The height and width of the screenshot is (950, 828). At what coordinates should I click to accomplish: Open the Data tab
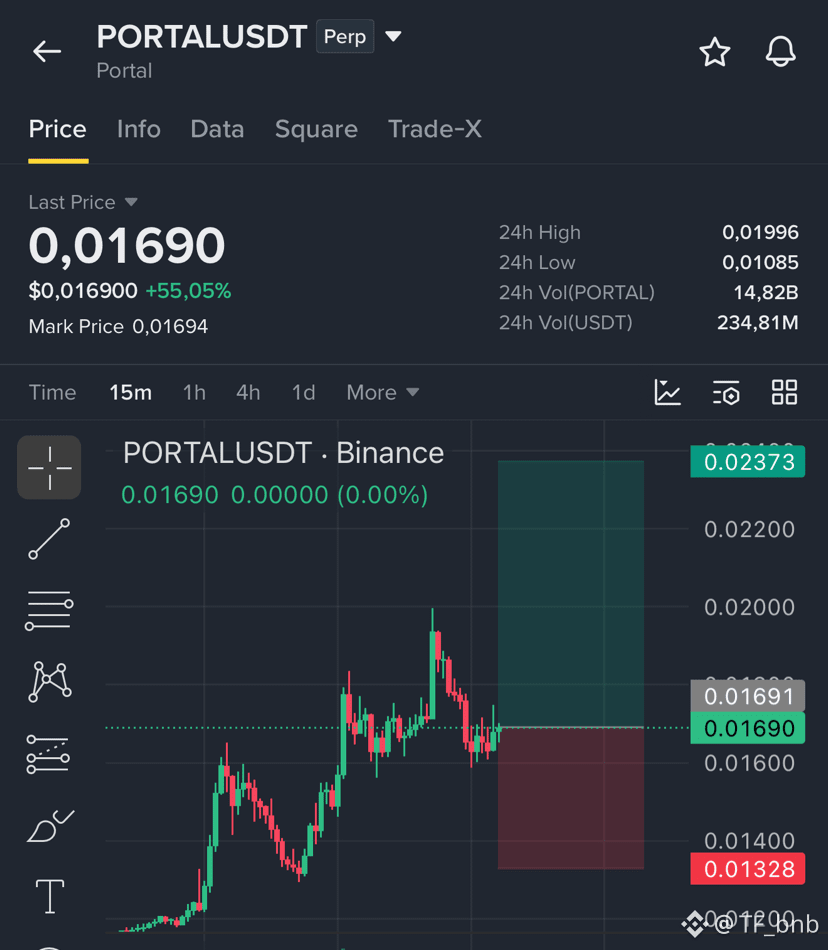click(217, 129)
